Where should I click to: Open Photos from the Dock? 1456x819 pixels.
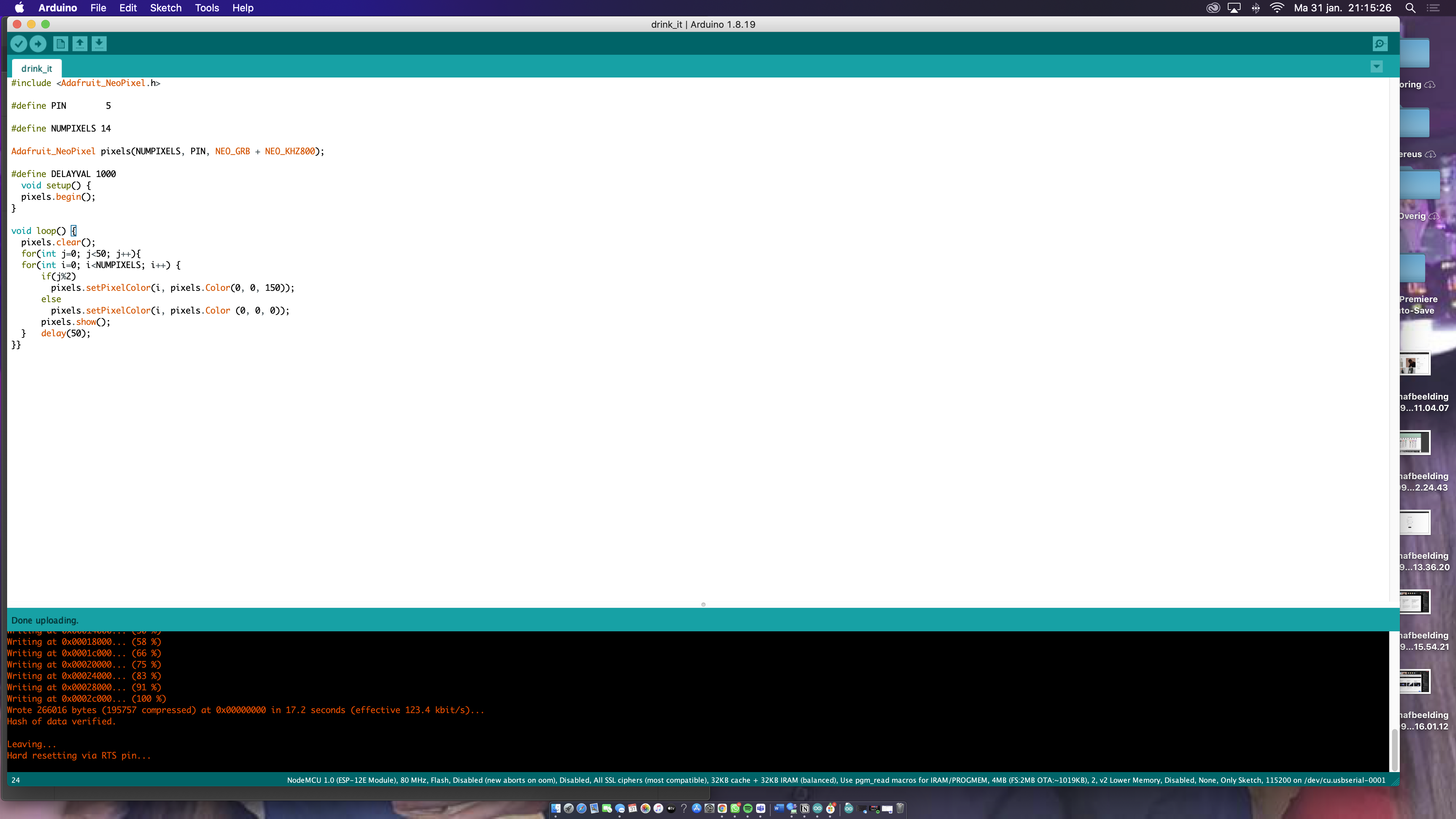pyautogui.click(x=646, y=808)
